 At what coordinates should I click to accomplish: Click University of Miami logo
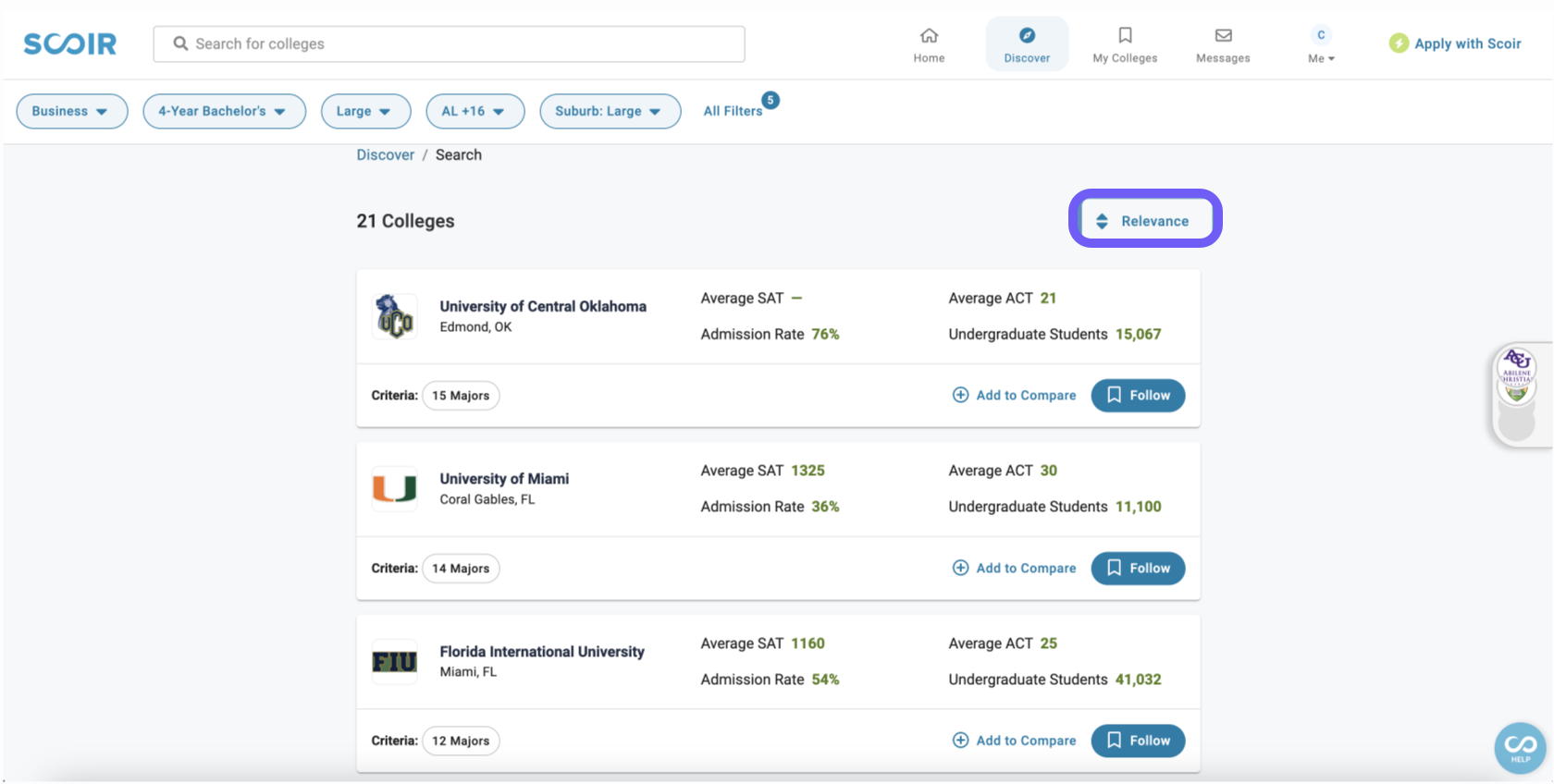(394, 488)
